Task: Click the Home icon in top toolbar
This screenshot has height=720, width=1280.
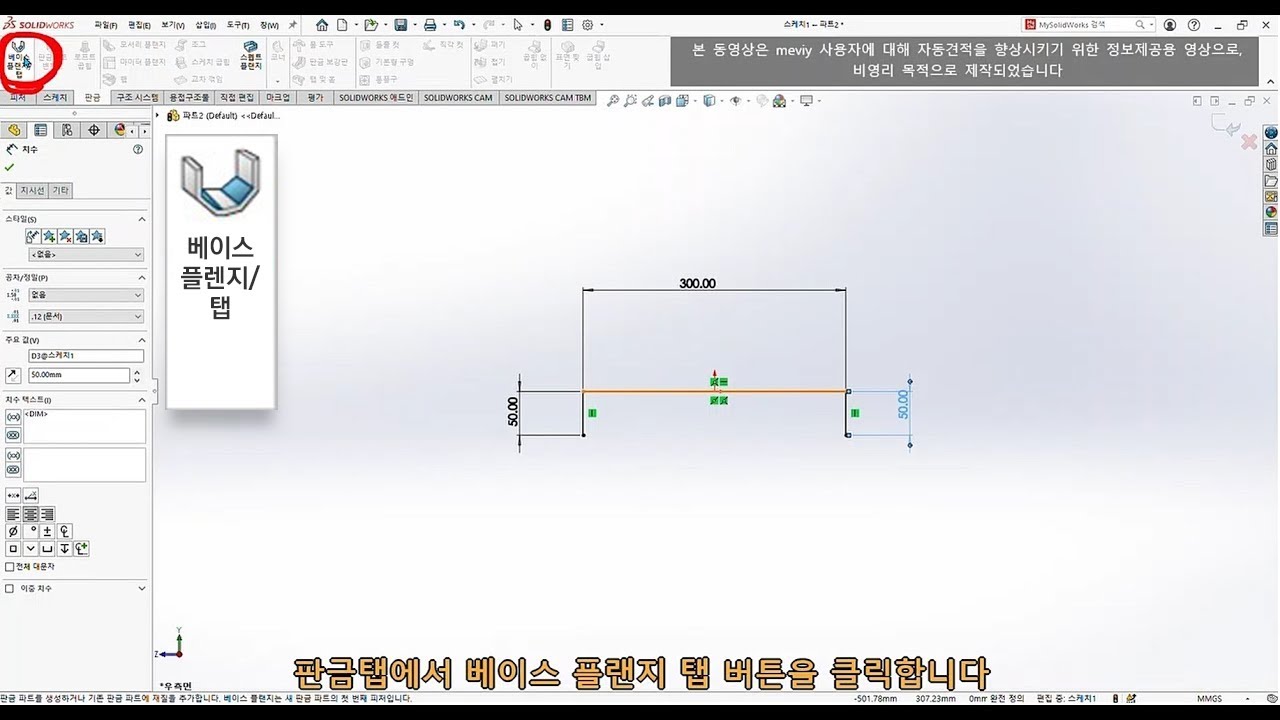Action: (322, 25)
